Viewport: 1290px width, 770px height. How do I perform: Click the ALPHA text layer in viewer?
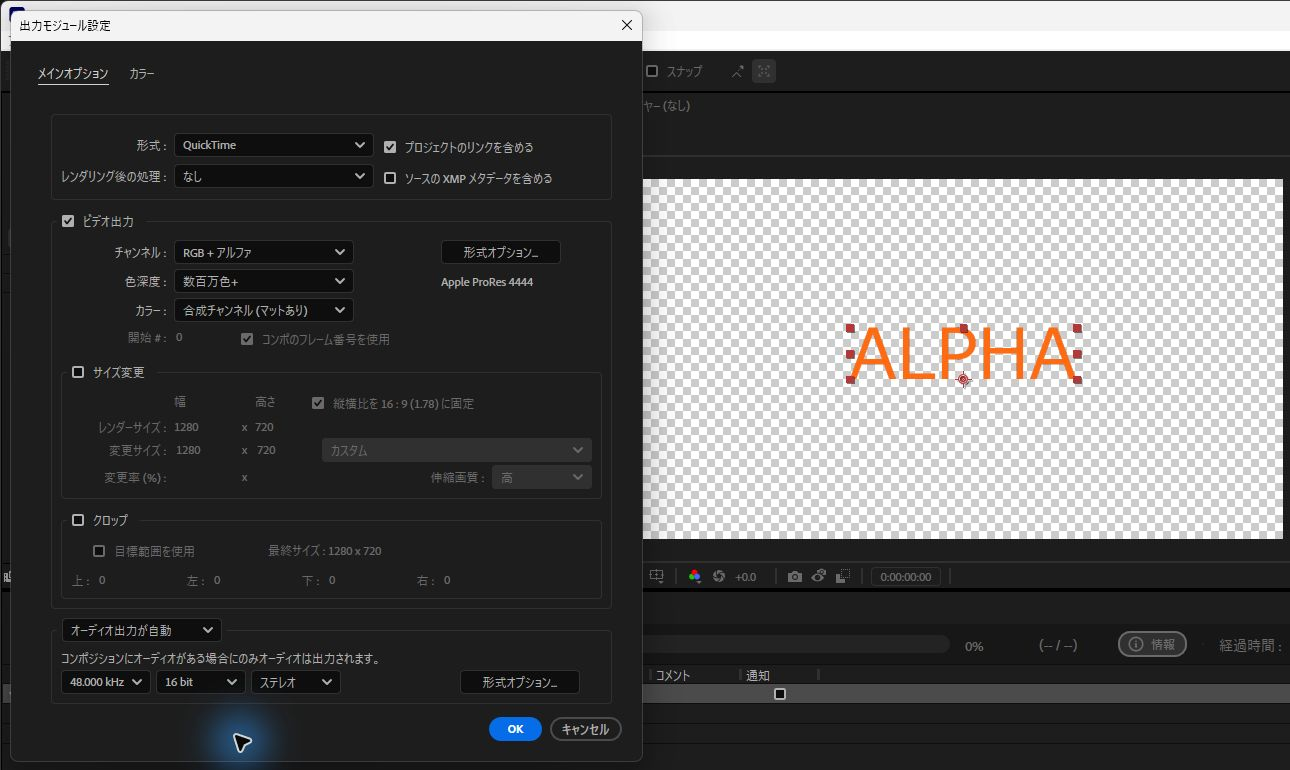coord(964,354)
